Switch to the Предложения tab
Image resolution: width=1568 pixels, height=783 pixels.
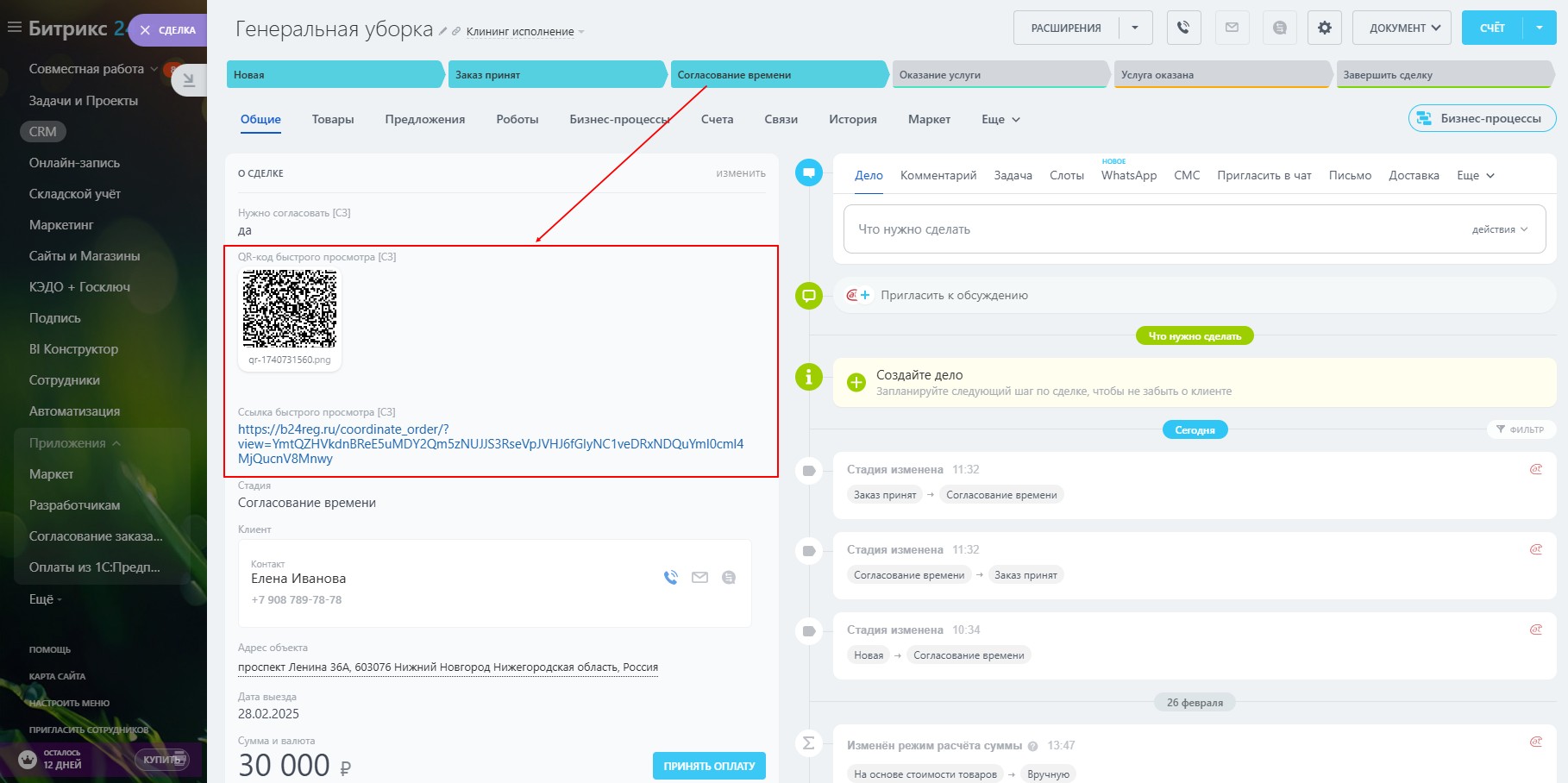click(425, 119)
